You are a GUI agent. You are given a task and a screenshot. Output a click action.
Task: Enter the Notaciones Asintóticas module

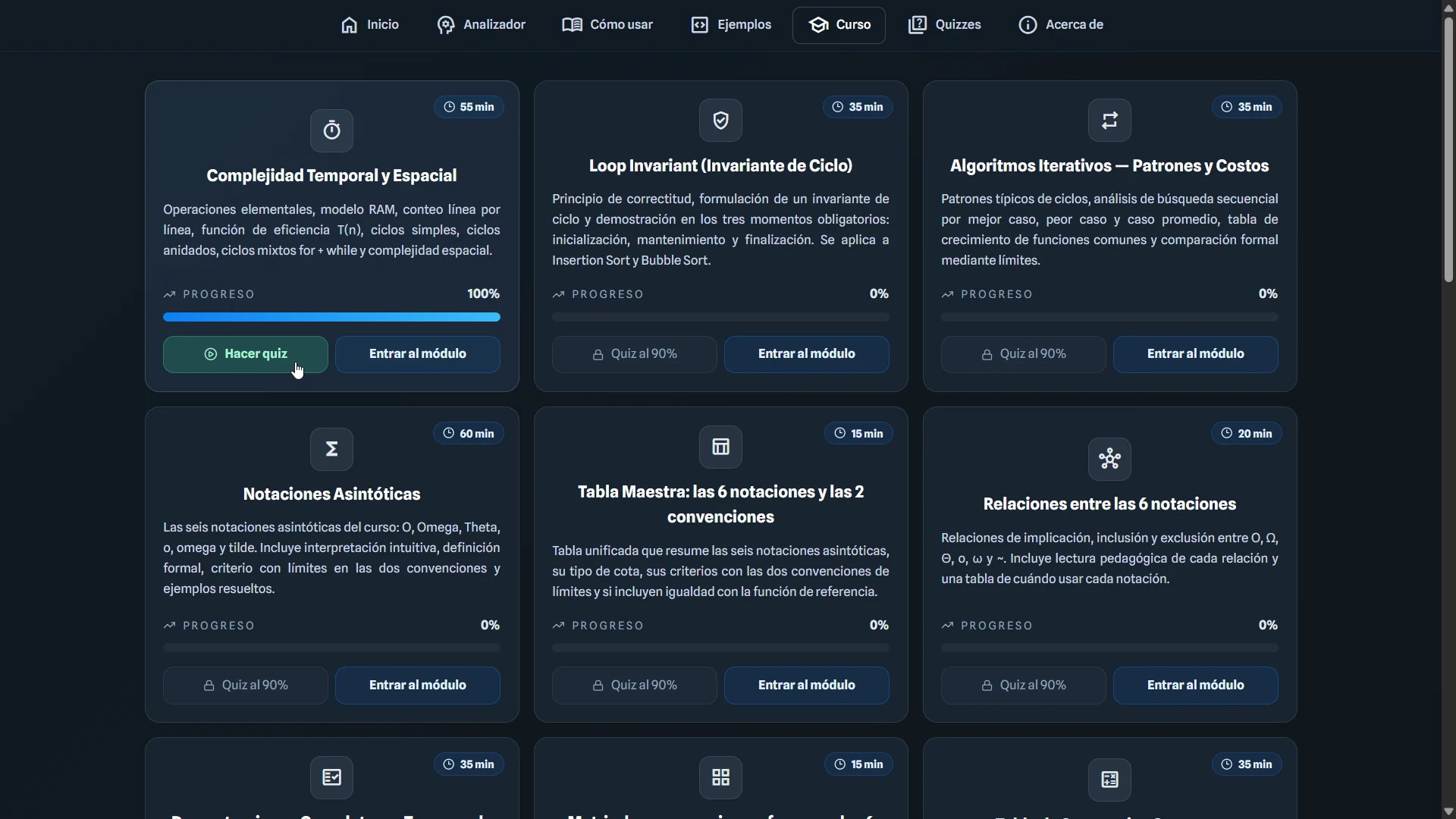click(x=418, y=686)
